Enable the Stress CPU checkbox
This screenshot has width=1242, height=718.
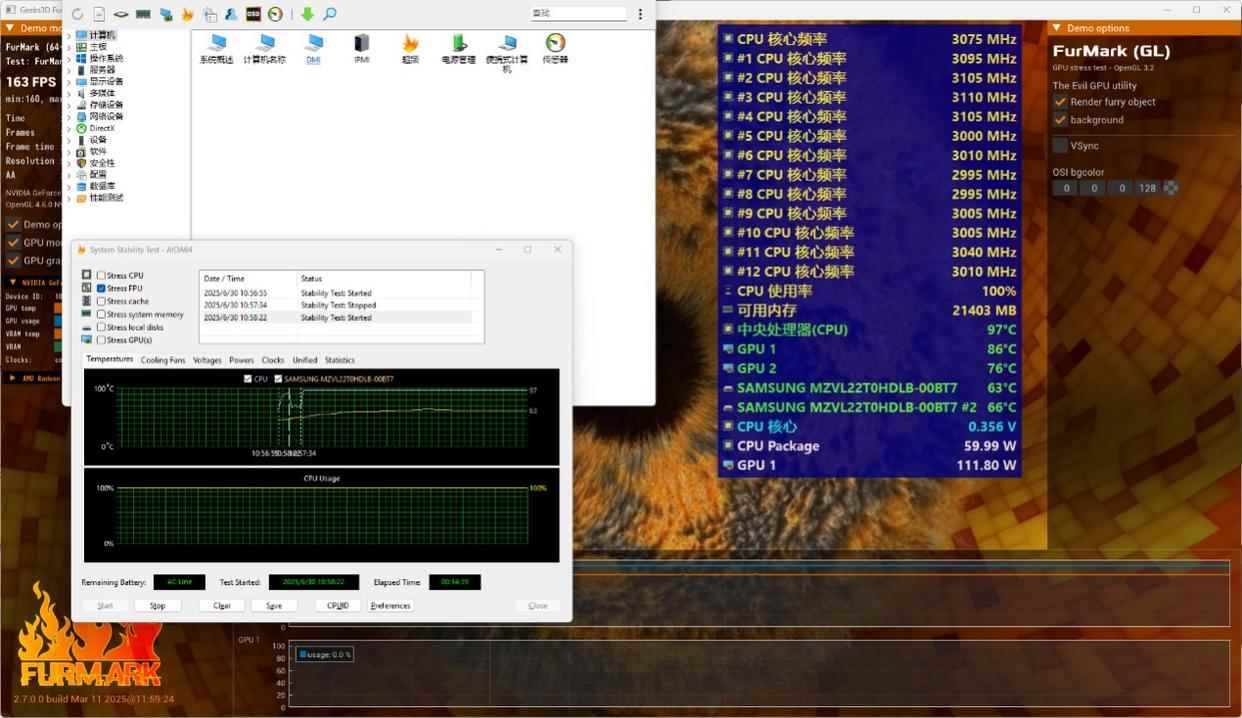click(102, 275)
